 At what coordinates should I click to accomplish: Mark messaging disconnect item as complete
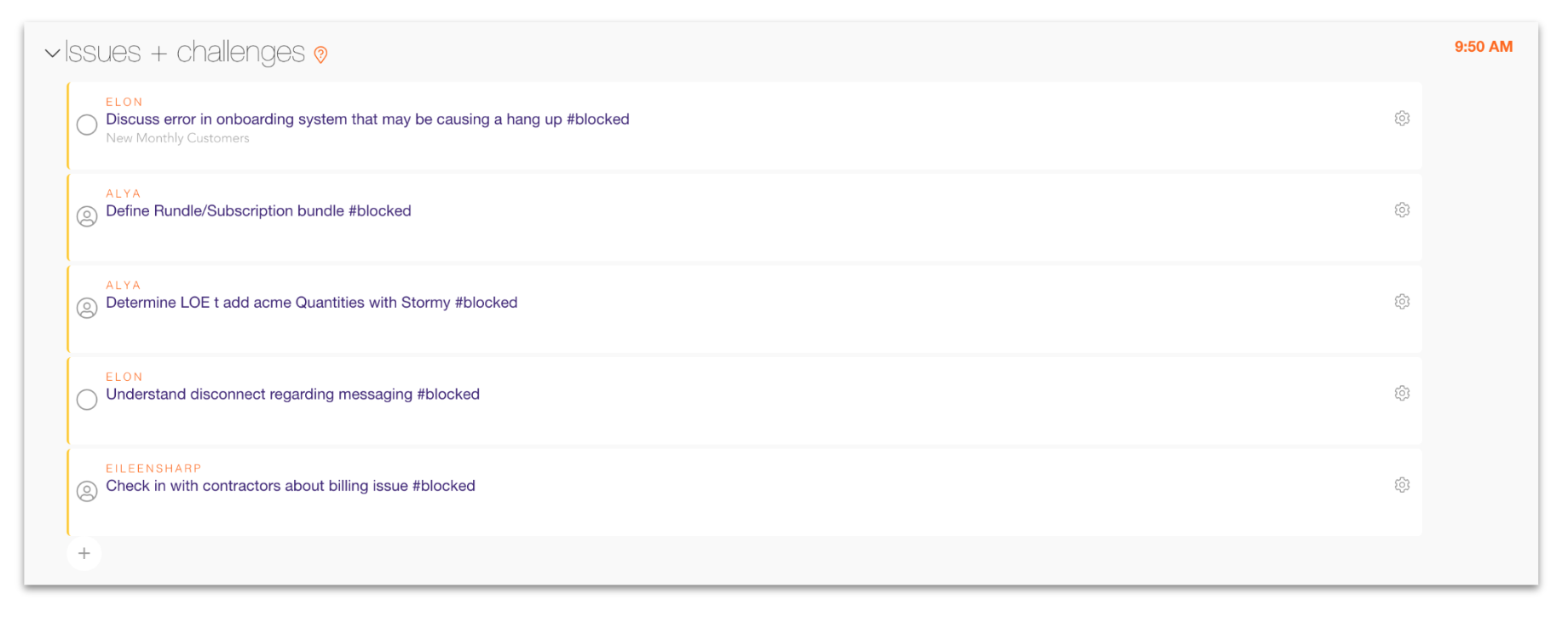pyautogui.click(x=87, y=400)
